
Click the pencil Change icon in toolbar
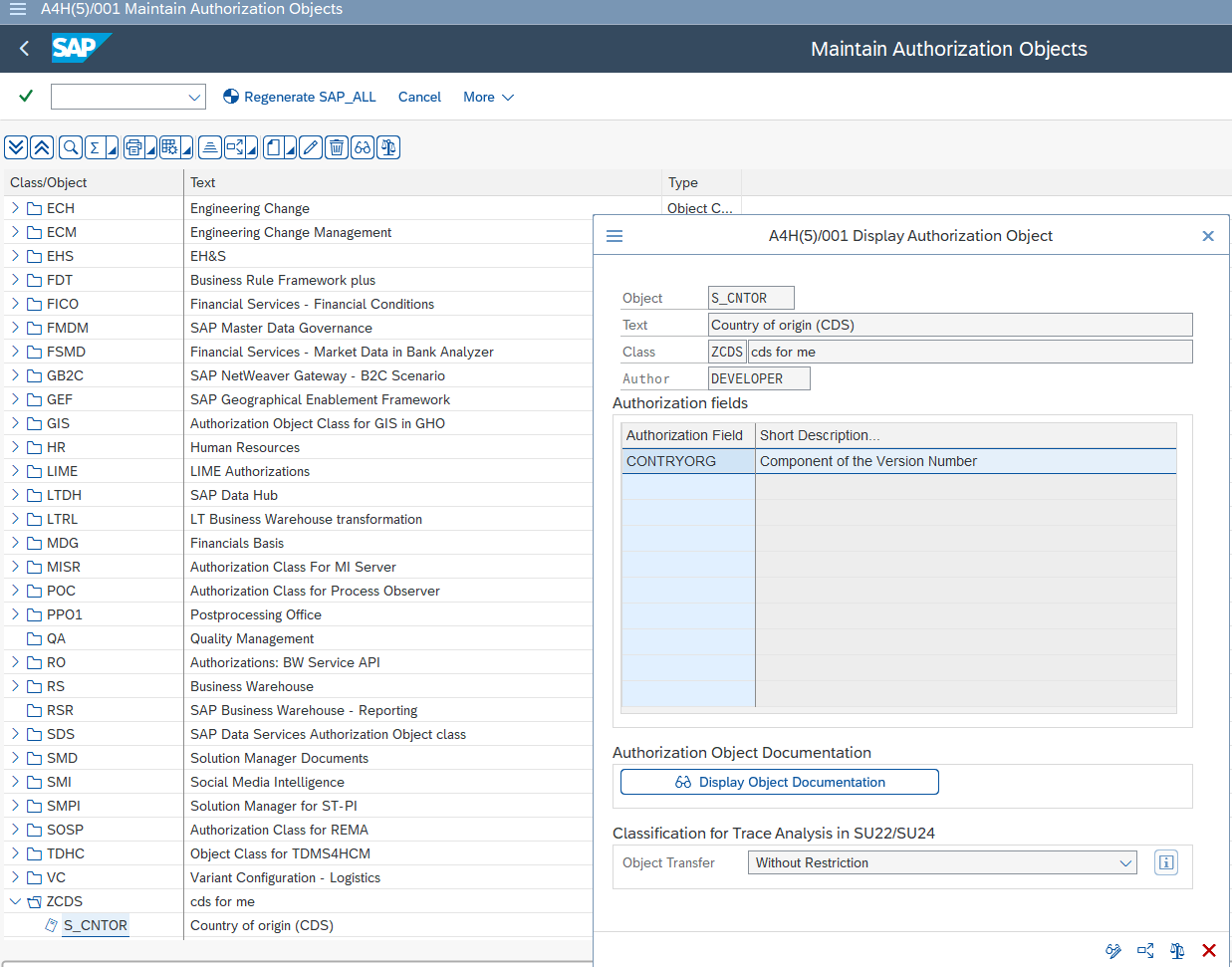pos(311,147)
